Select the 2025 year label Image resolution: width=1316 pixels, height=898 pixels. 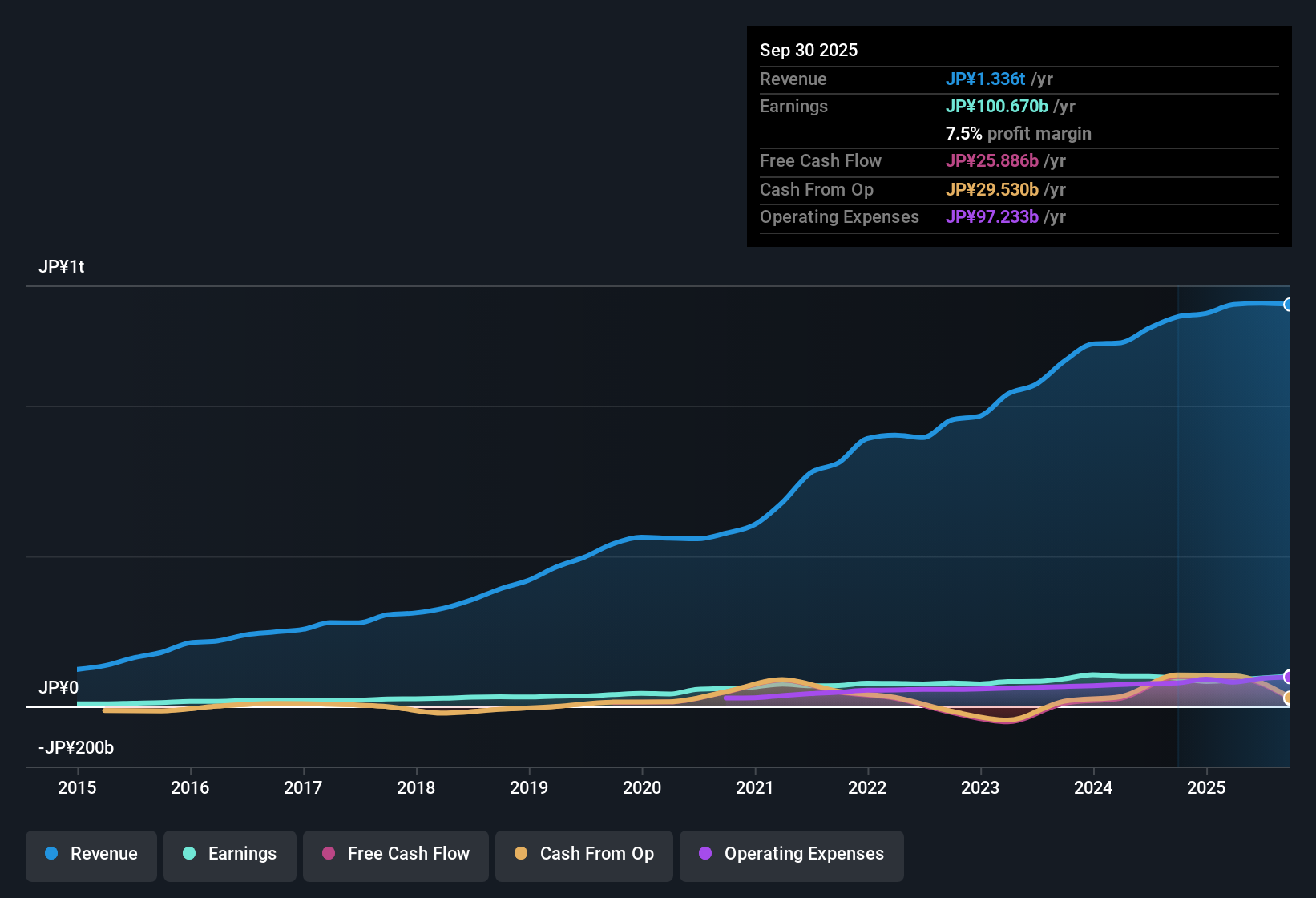[x=1207, y=788]
